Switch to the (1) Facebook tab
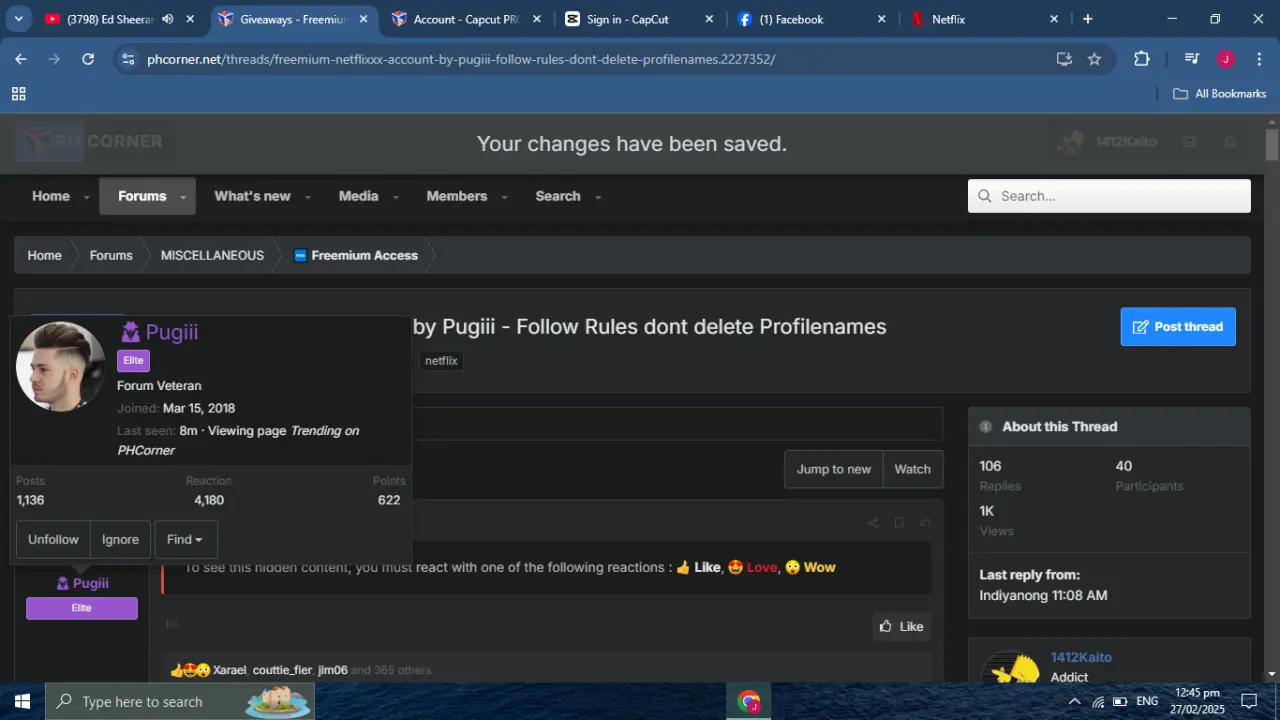Image resolution: width=1280 pixels, height=720 pixels. (x=812, y=19)
